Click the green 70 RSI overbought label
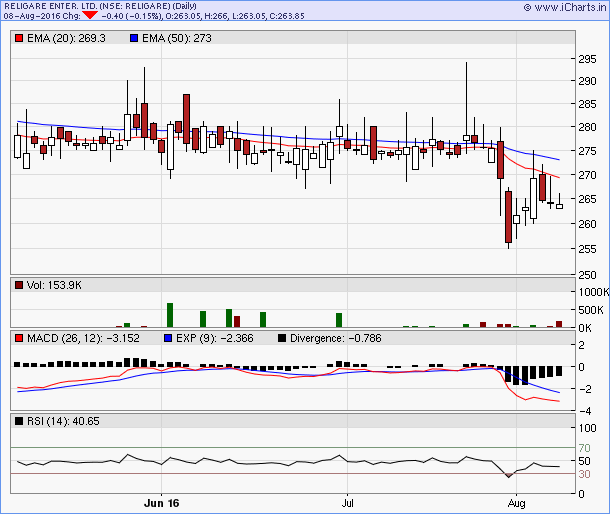Viewport: 610px width, 514px height. tap(584, 448)
